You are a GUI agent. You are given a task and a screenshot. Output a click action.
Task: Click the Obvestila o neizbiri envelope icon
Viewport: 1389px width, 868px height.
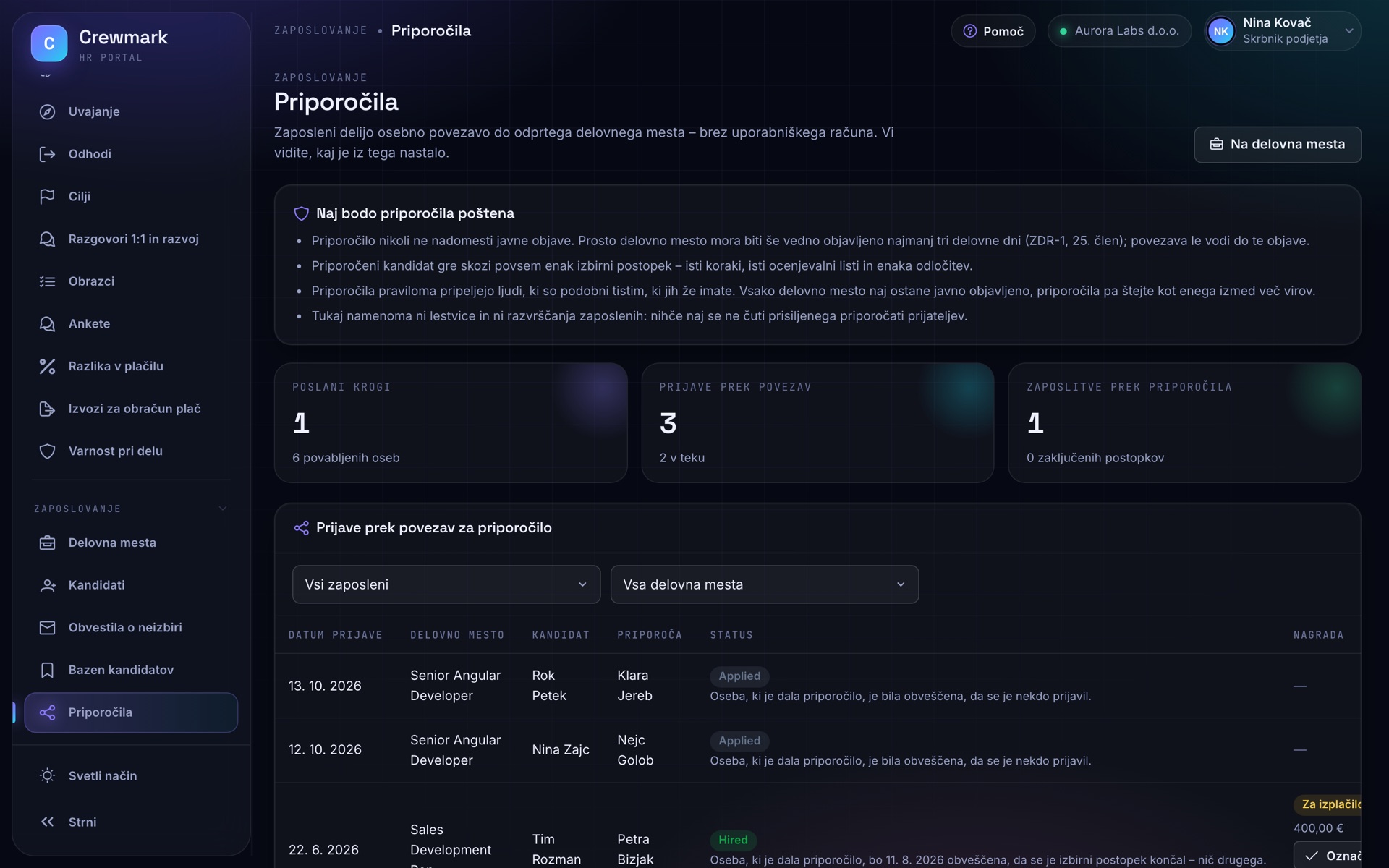[47, 627]
